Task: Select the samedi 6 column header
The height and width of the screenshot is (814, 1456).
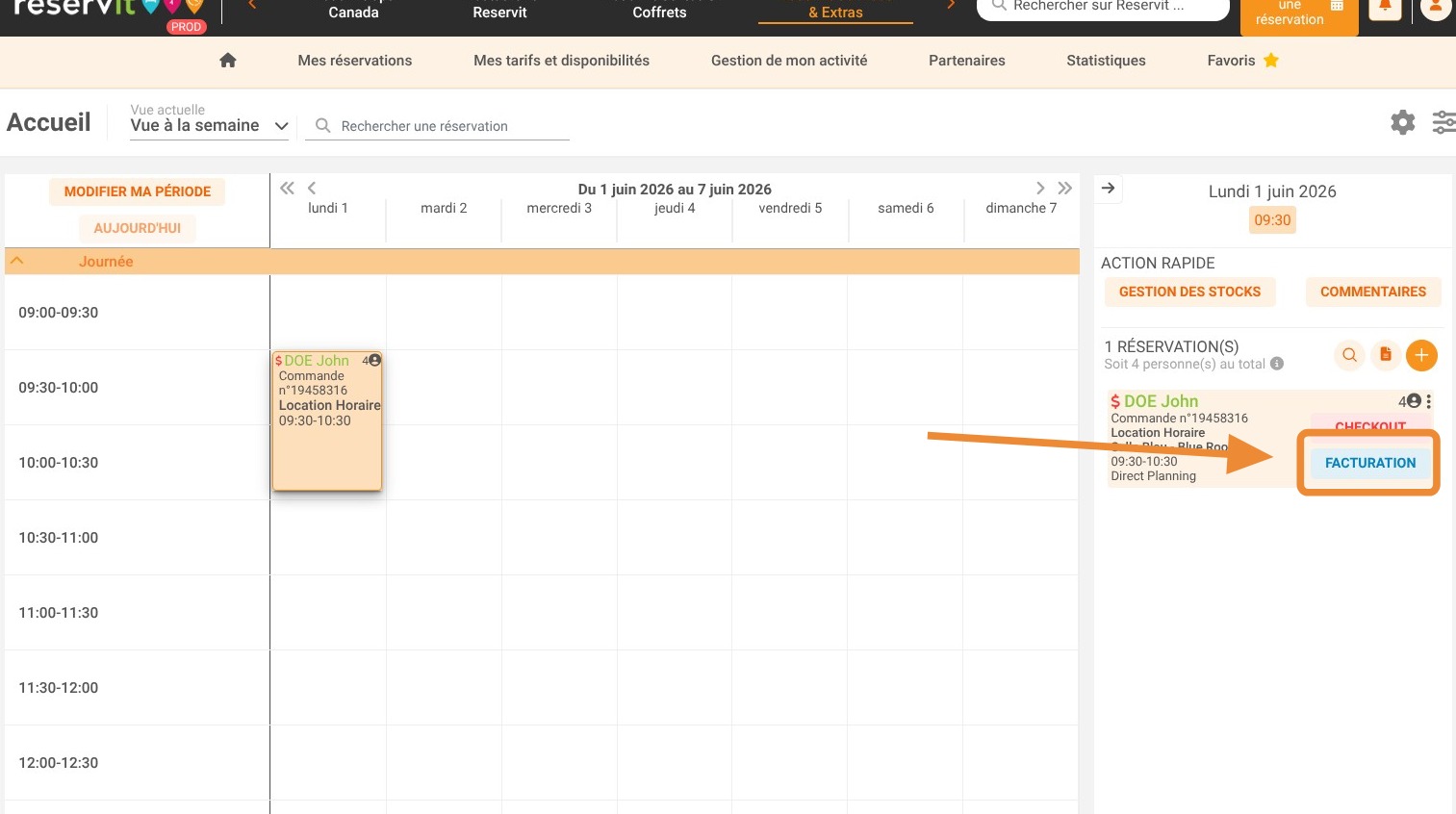Action: pyautogui.click(x=906, y=208)
